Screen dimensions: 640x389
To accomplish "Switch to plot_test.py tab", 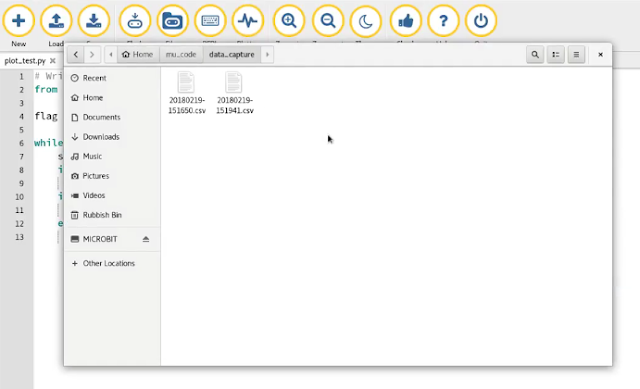I will pyautogui.click(x=24, y=61).
